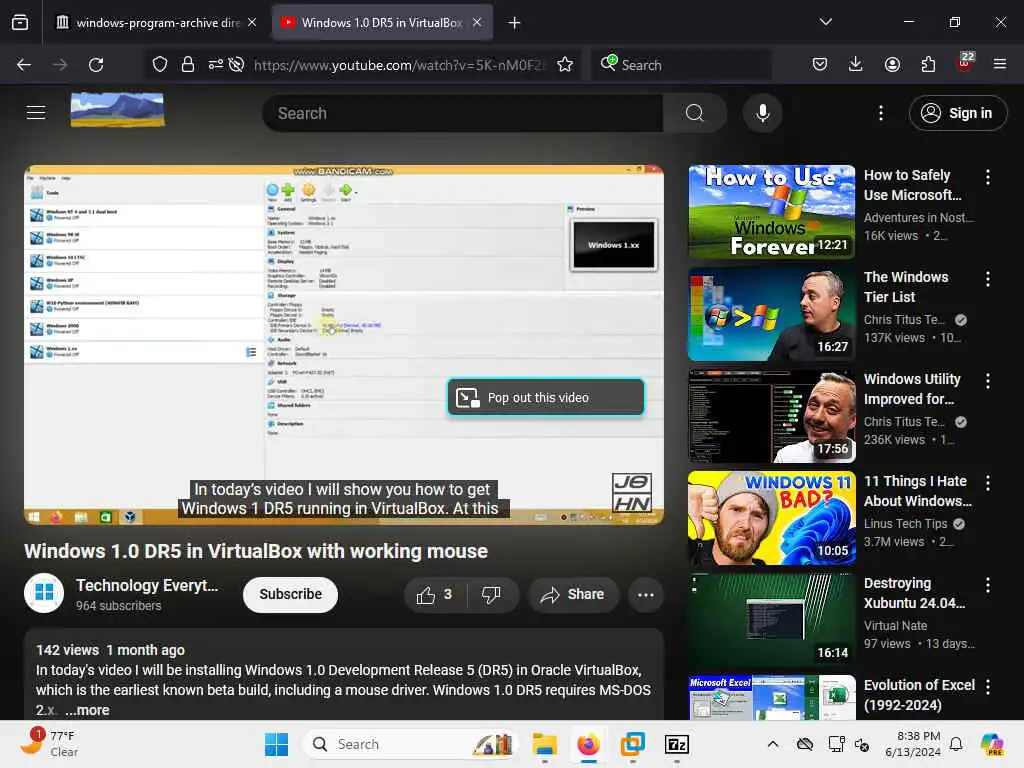Select the Windows 1.0 DR5 in VirtualBox tab
The height and width of the screenshot is (768, 1024).
coord(382,22)
